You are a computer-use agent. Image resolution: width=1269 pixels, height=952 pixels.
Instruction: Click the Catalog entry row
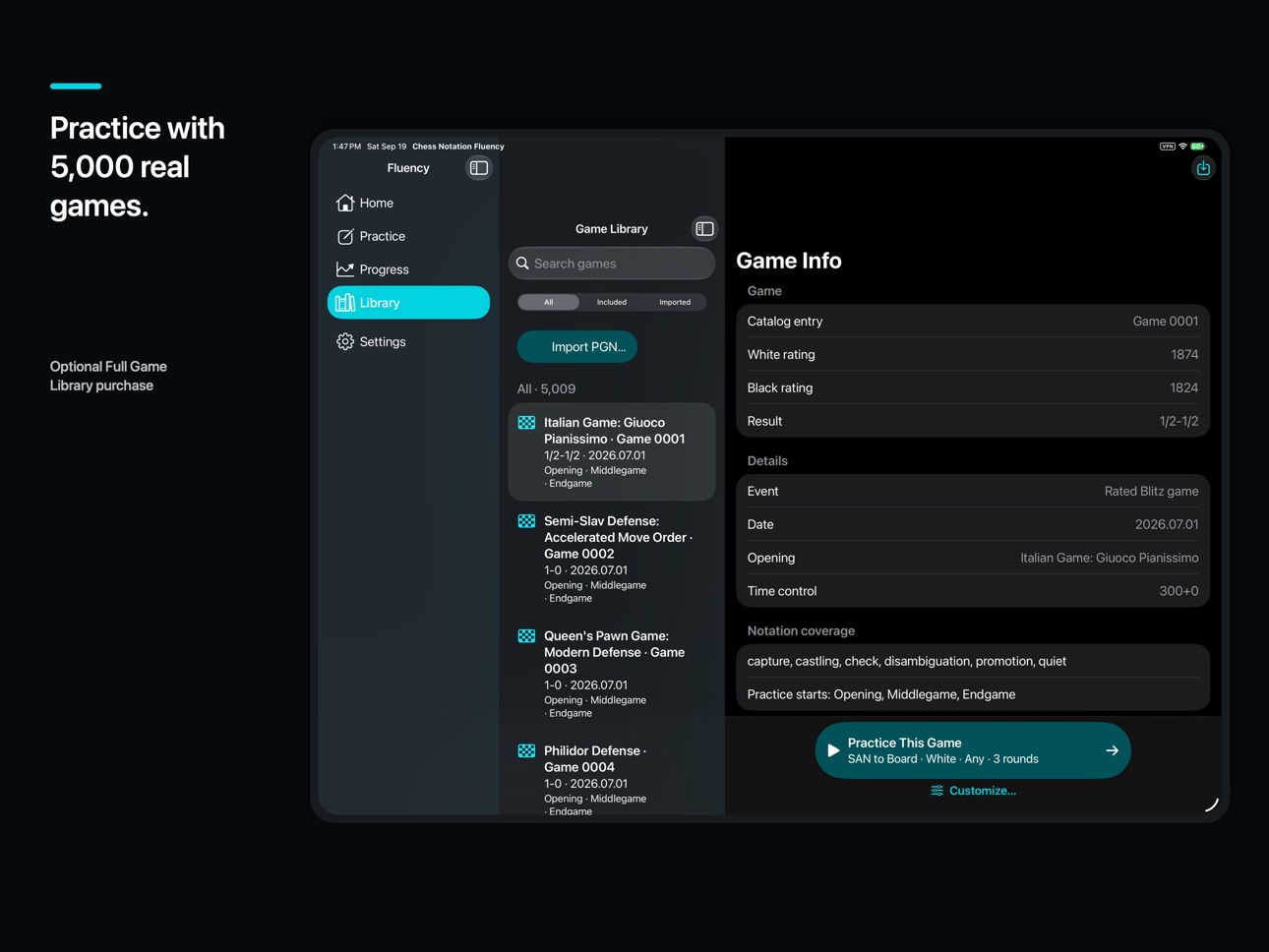(x=973, y=322)
